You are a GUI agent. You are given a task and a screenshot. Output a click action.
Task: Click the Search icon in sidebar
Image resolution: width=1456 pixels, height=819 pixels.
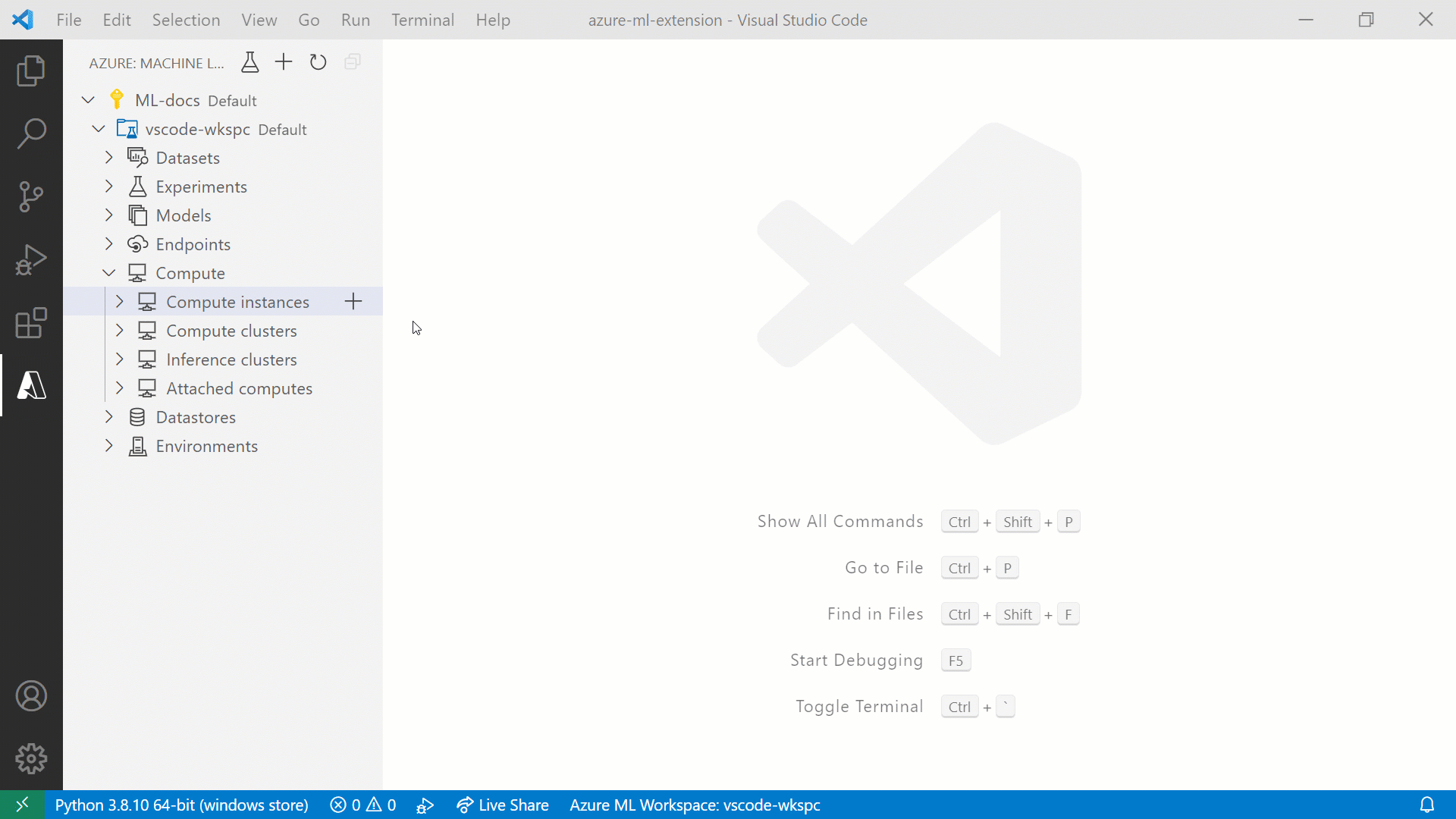31,133
